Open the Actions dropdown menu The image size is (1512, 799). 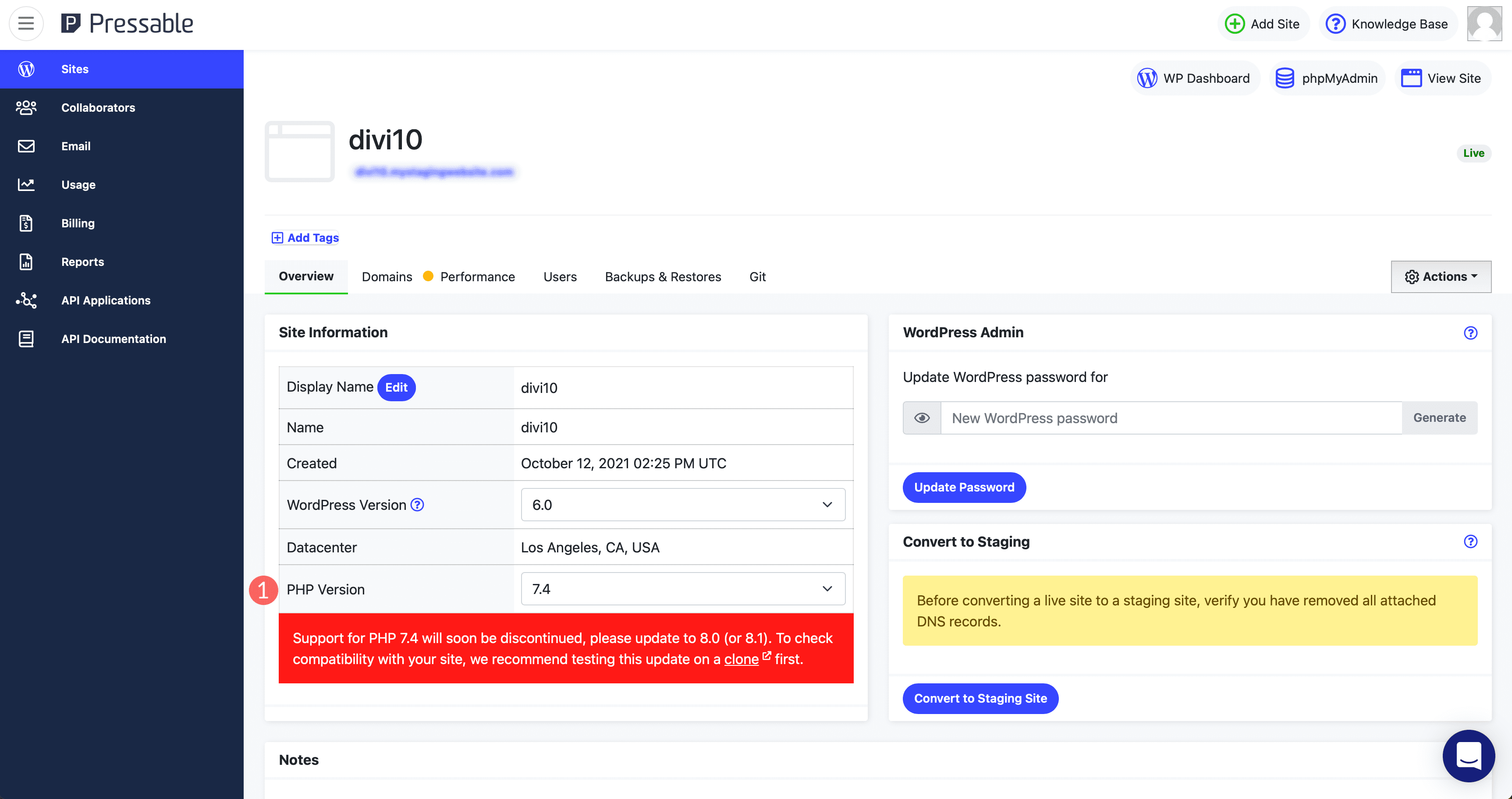pyautogui.click(x=1441, y=276)
